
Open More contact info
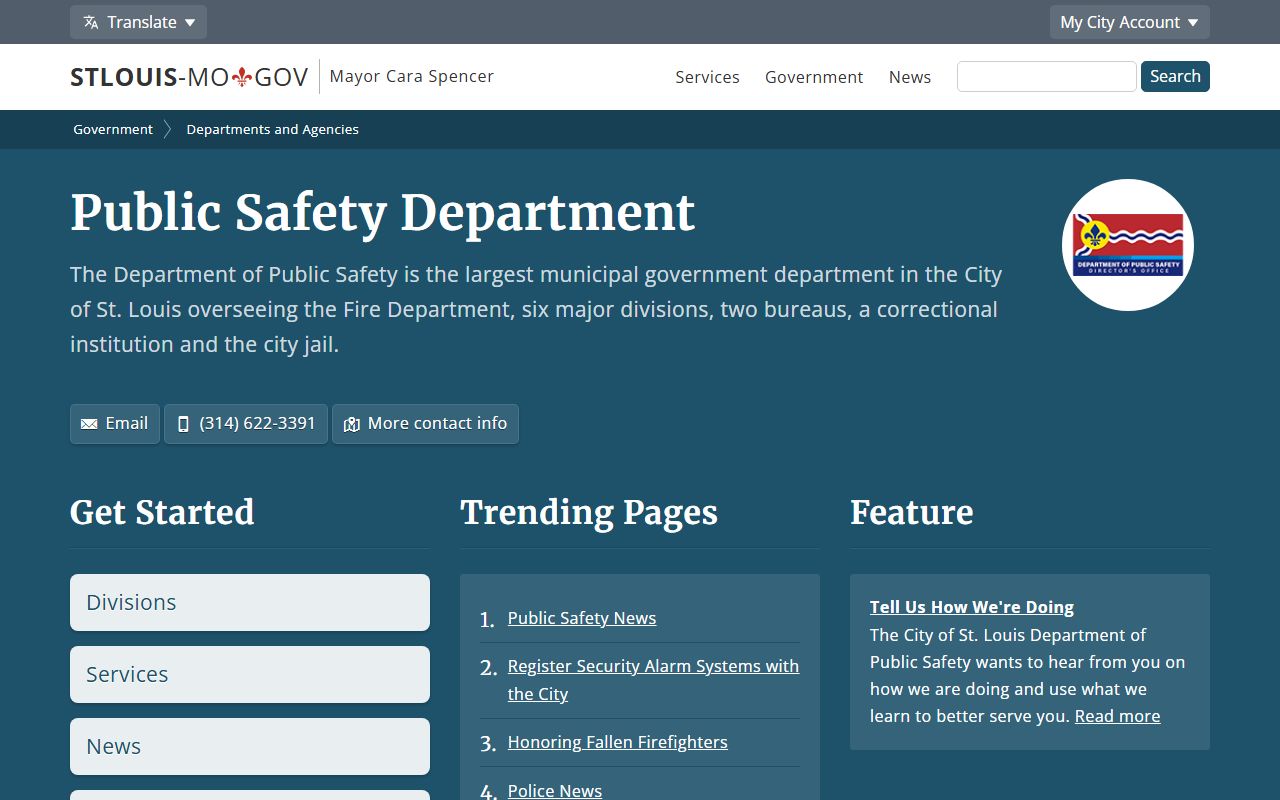[x=425, y=423]
